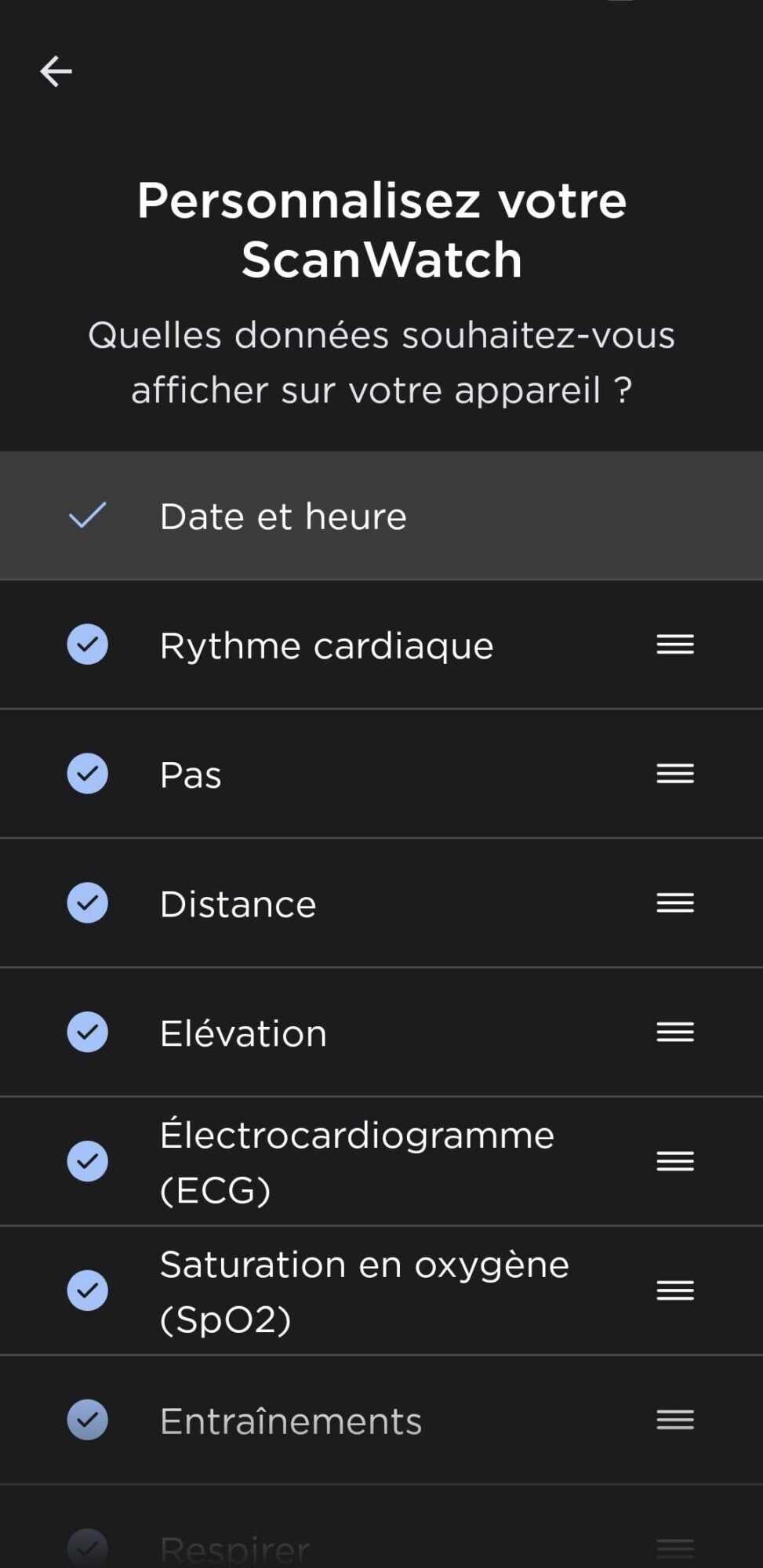
Task: Uncheck the Distance checkbox
Action: click(x=88, y=903)
